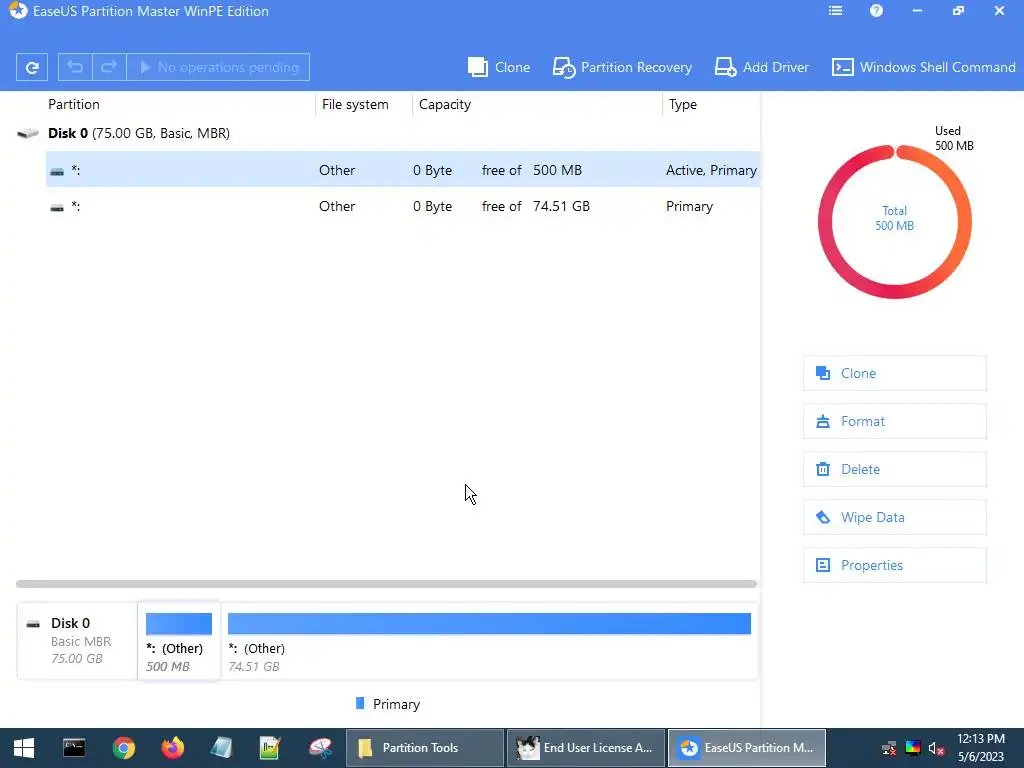Image resolution: width=1024 pixels, height=768 pixels.
Task: Click the refresh disk icon
Action: pos(31,67)
